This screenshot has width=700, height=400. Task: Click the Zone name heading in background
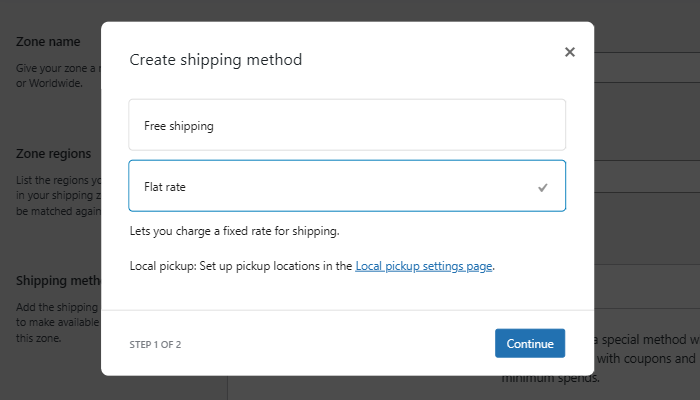[x=48, y=42]
